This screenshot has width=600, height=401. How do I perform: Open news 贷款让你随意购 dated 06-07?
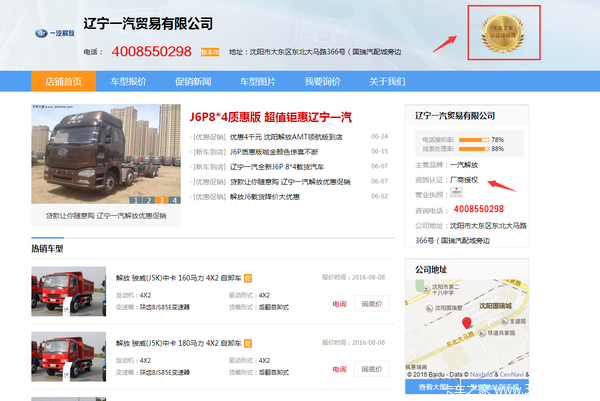pos(290,182)
